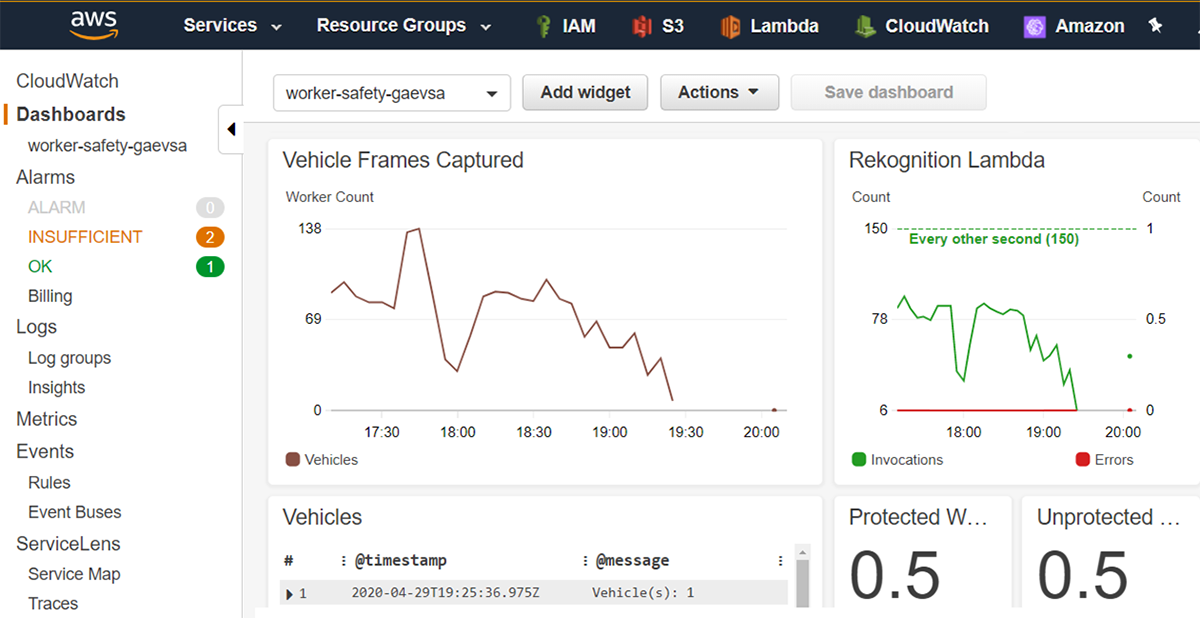The height and width of the screenshot is (618, 1200).
Task: Open Service Map in the sidebar
Action: tap(74, 574)
